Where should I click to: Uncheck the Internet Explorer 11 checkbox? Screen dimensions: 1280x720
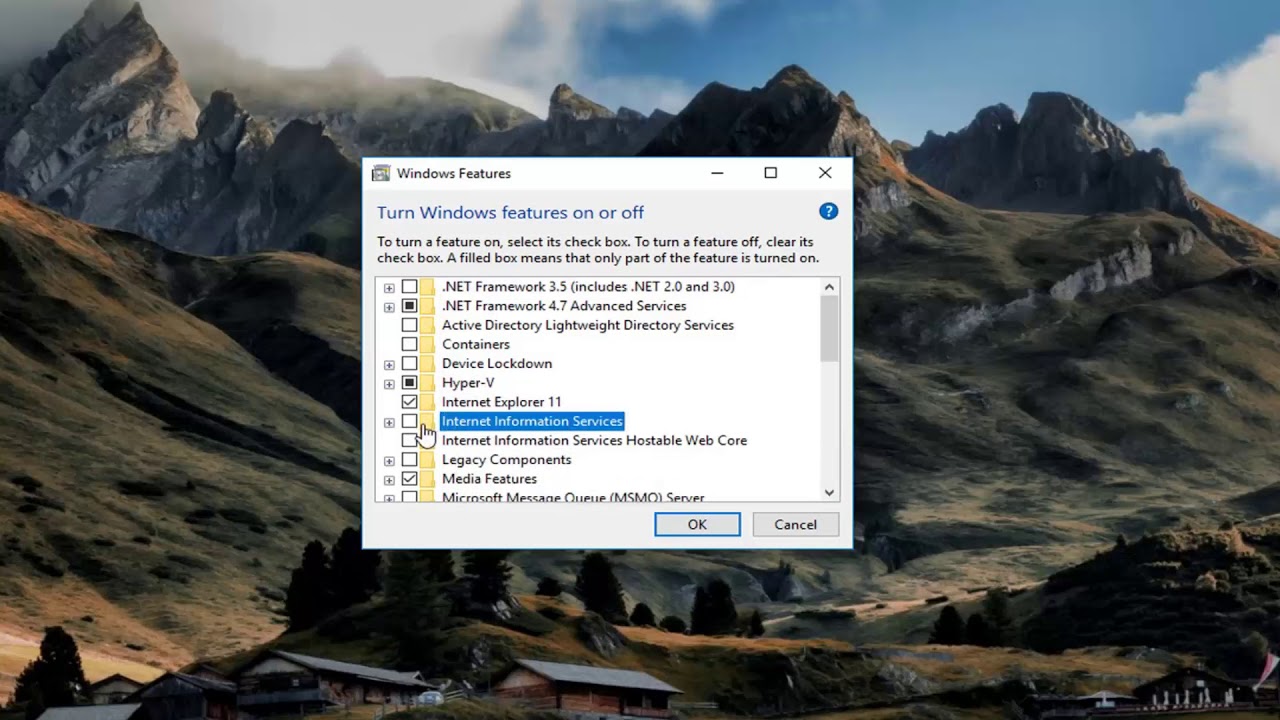pos(409,402)
